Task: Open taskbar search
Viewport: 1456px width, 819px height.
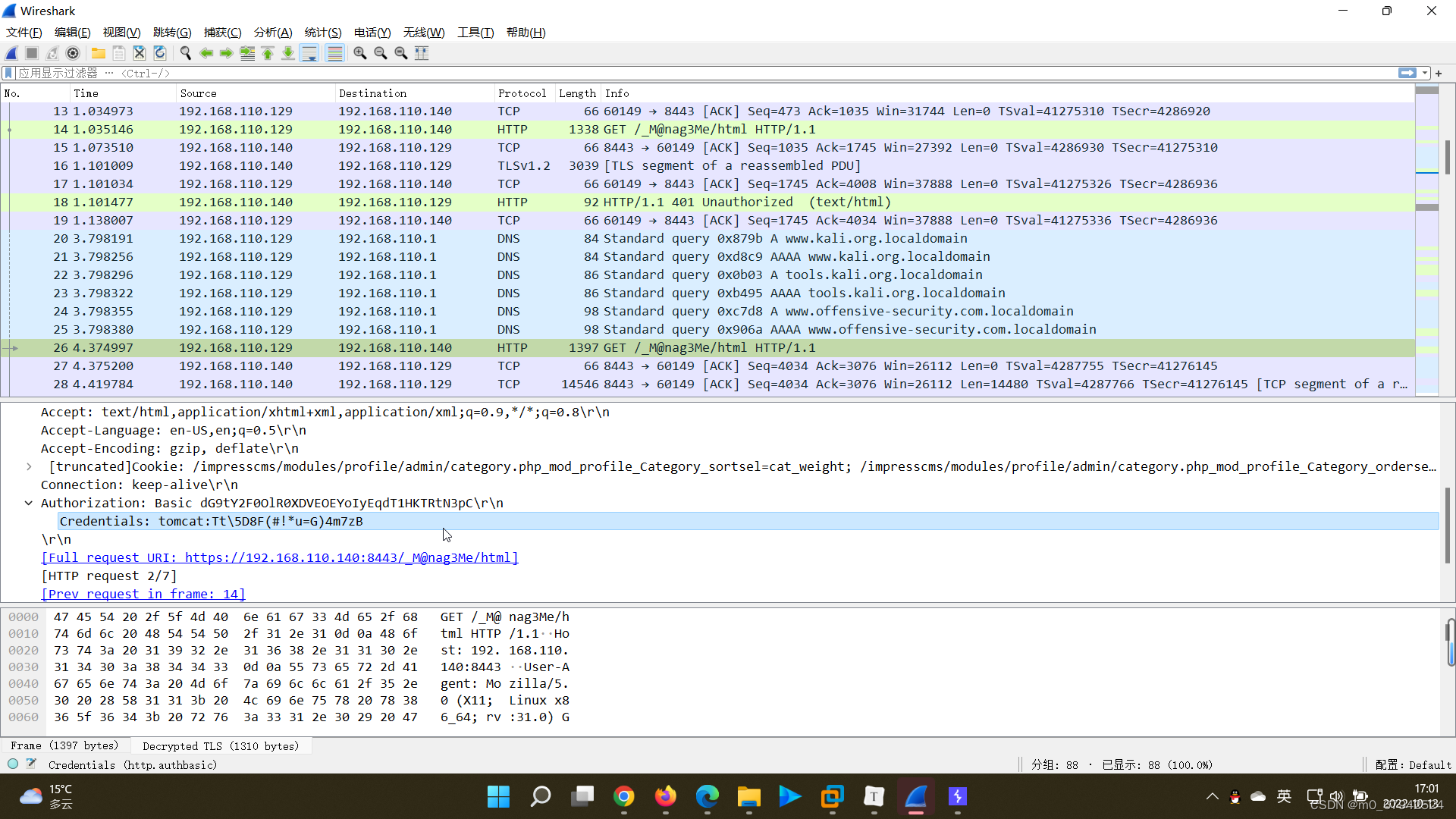Action: (541, 796)
